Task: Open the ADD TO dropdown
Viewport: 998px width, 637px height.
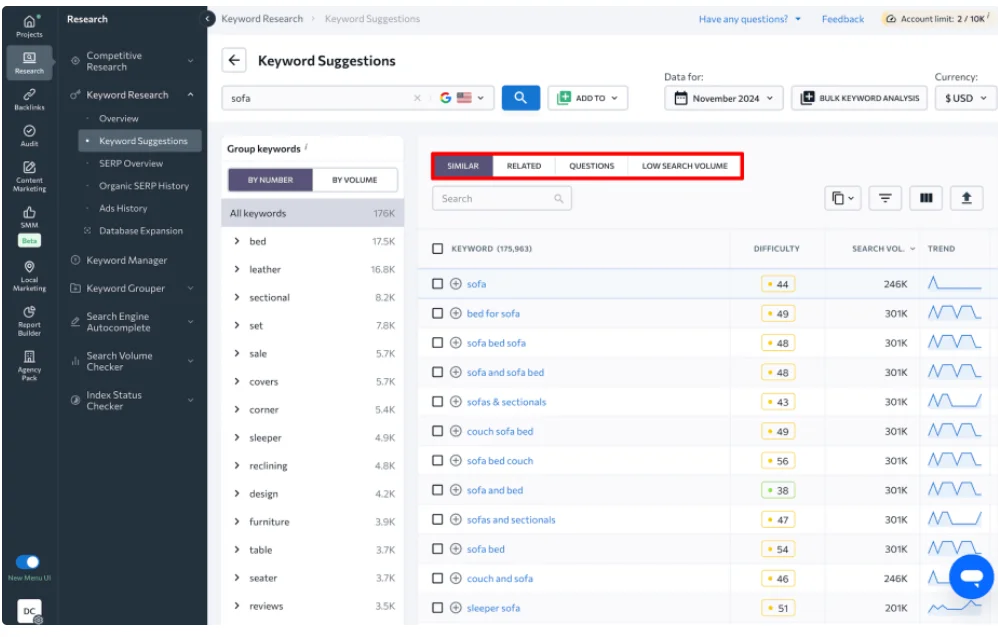Action: pos(587,98)
